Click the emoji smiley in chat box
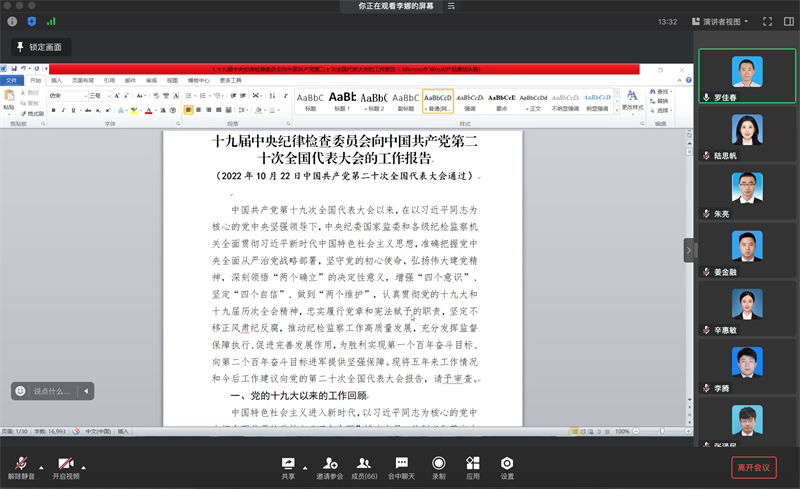This screenshot has height=489, width=800. (20, 391)
